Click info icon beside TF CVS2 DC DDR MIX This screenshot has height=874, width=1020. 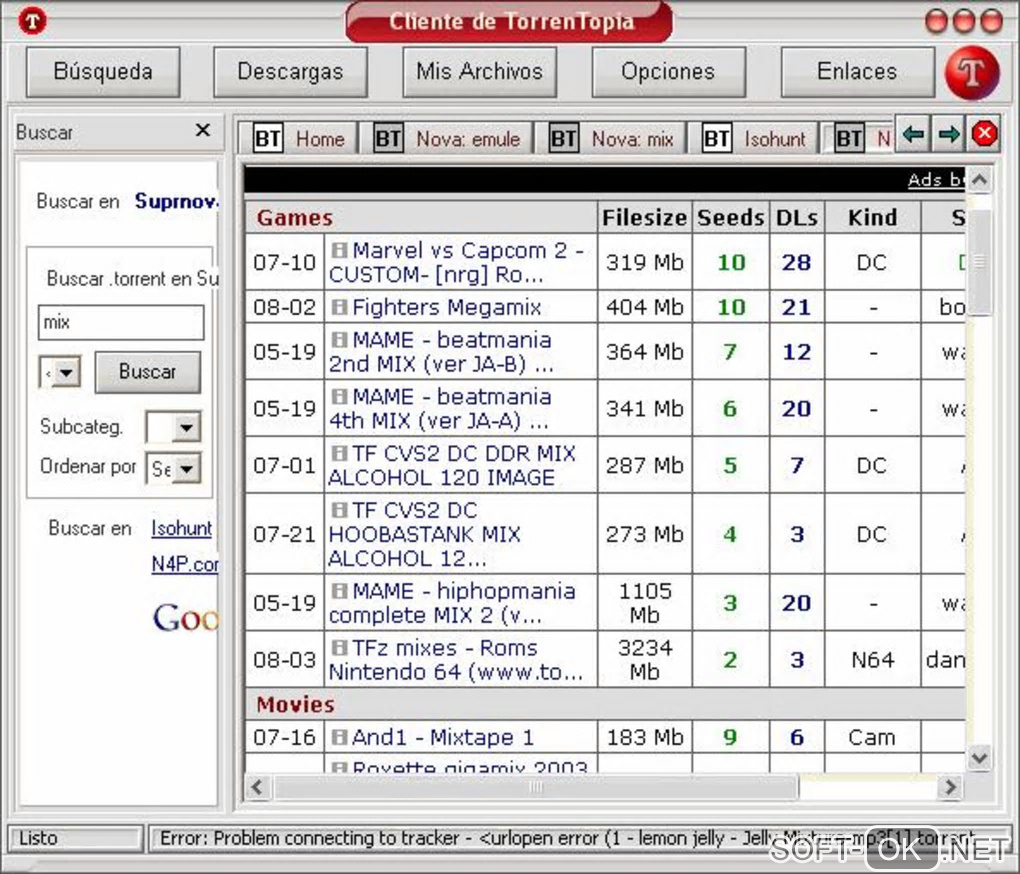point(339,453)
